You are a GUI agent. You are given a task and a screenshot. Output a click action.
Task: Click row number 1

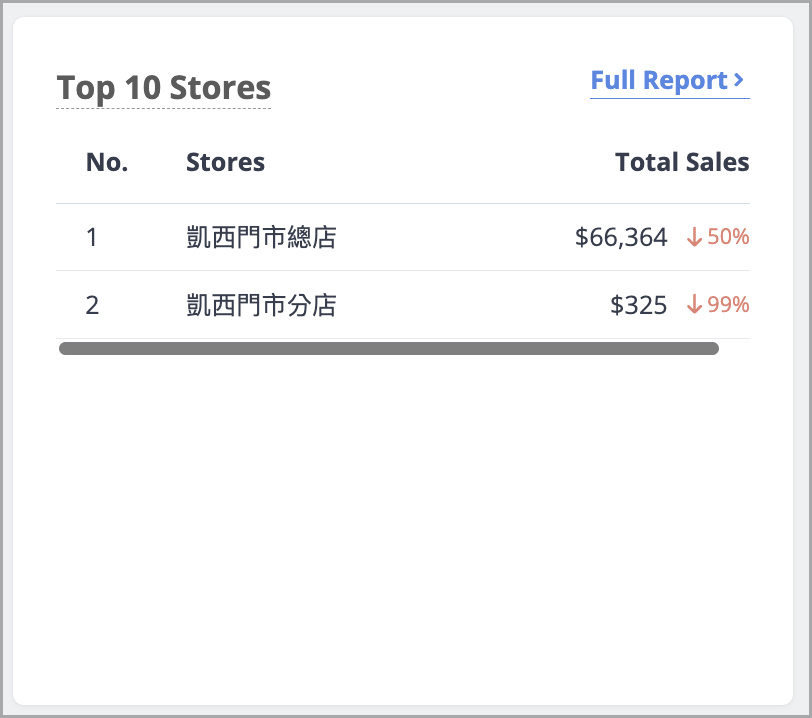click(92, 237)
